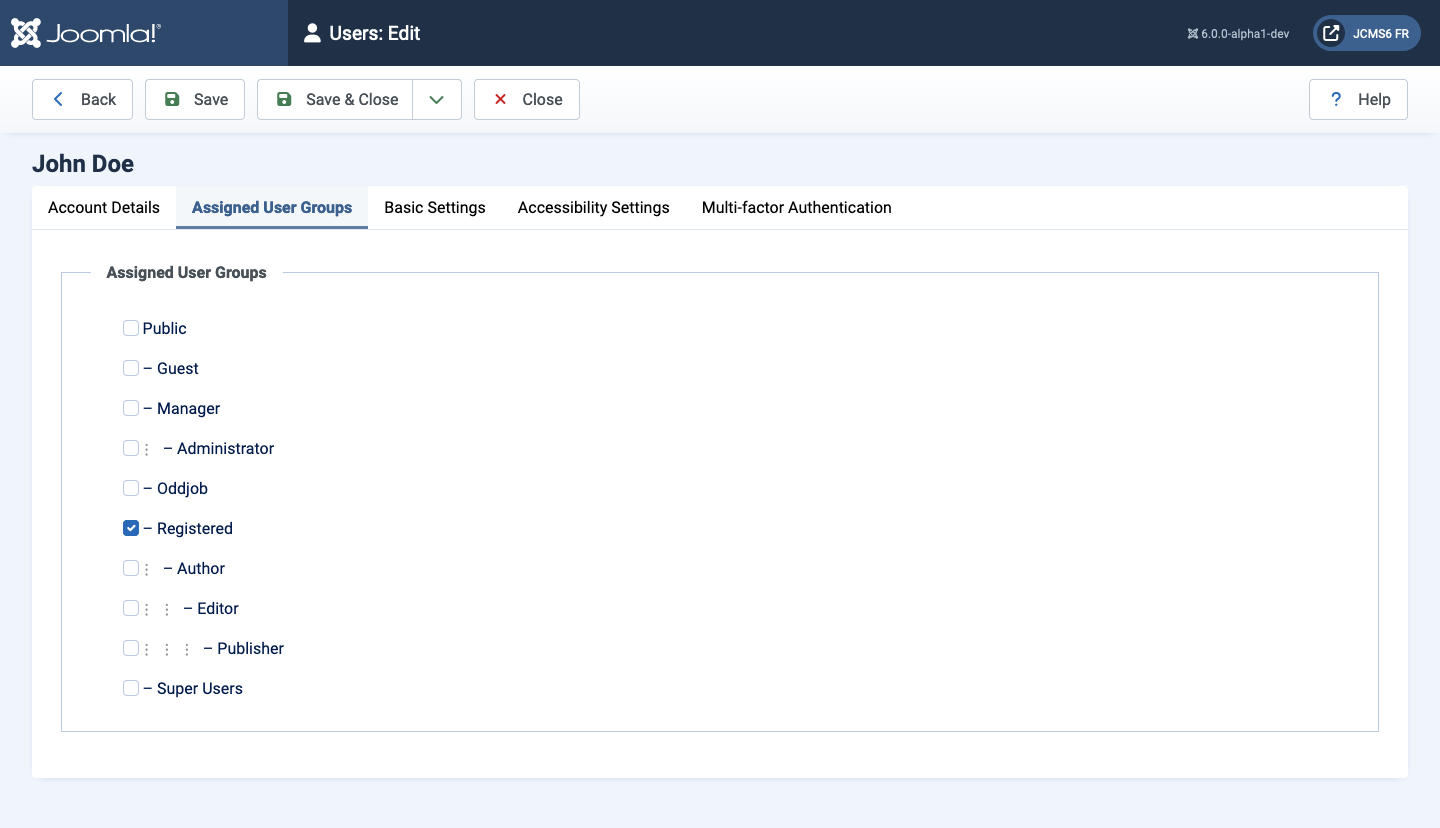This screenshot has height=828, width=1440.
Task: Click the Publisher group label
Action: 214,648
